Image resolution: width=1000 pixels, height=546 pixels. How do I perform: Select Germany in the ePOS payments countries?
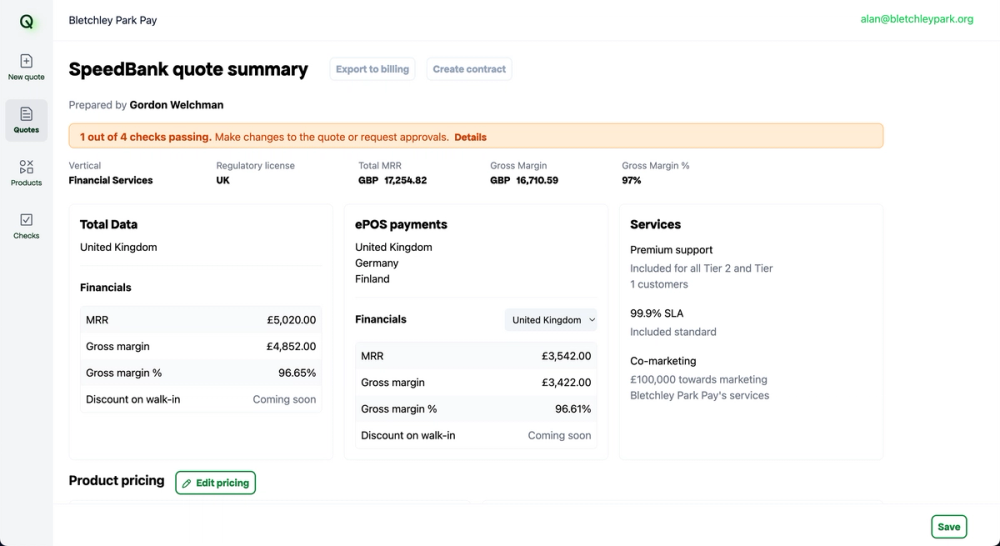coord(377,263)
